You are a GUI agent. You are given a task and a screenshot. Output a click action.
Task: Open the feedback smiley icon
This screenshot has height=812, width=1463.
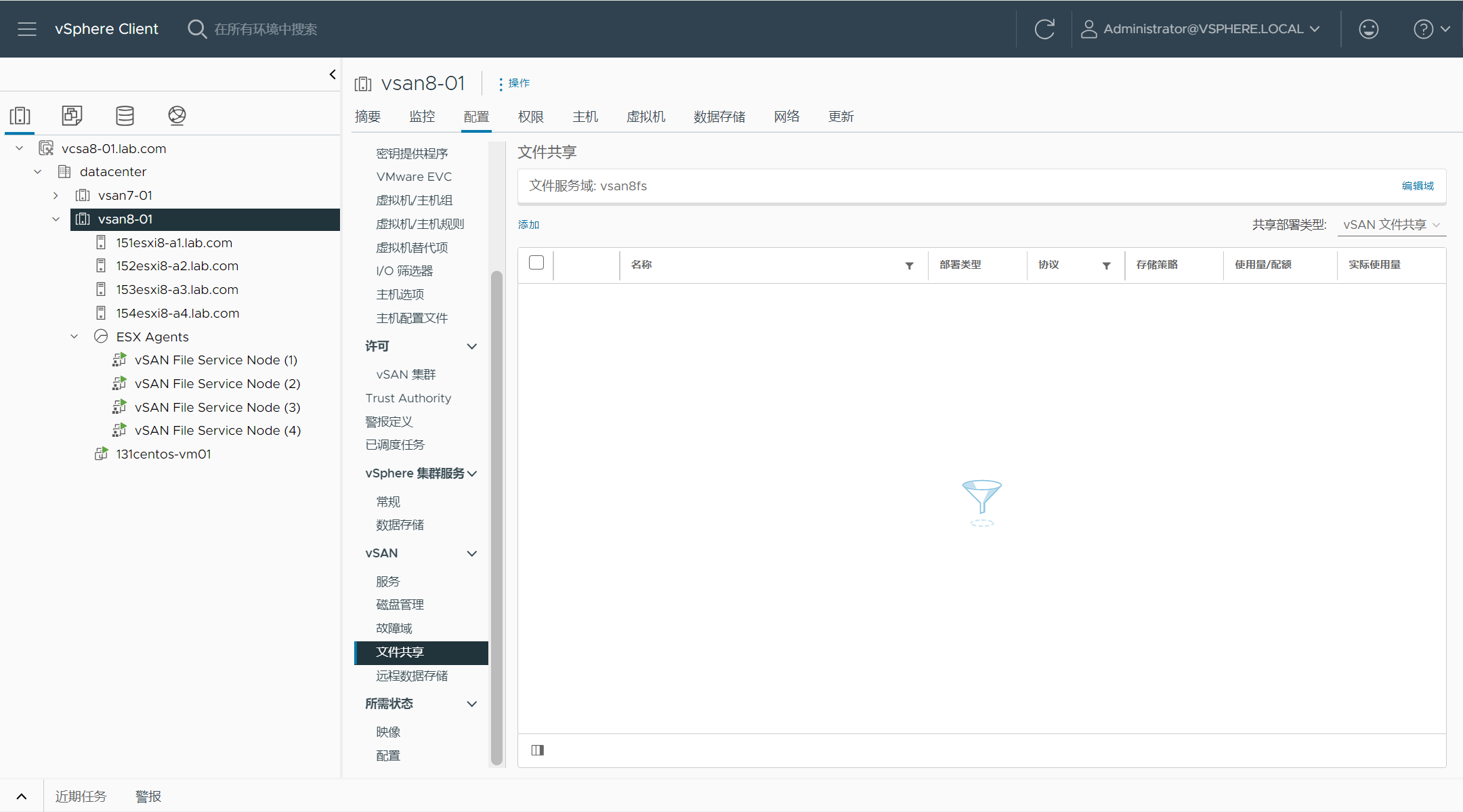(1369, 29)
